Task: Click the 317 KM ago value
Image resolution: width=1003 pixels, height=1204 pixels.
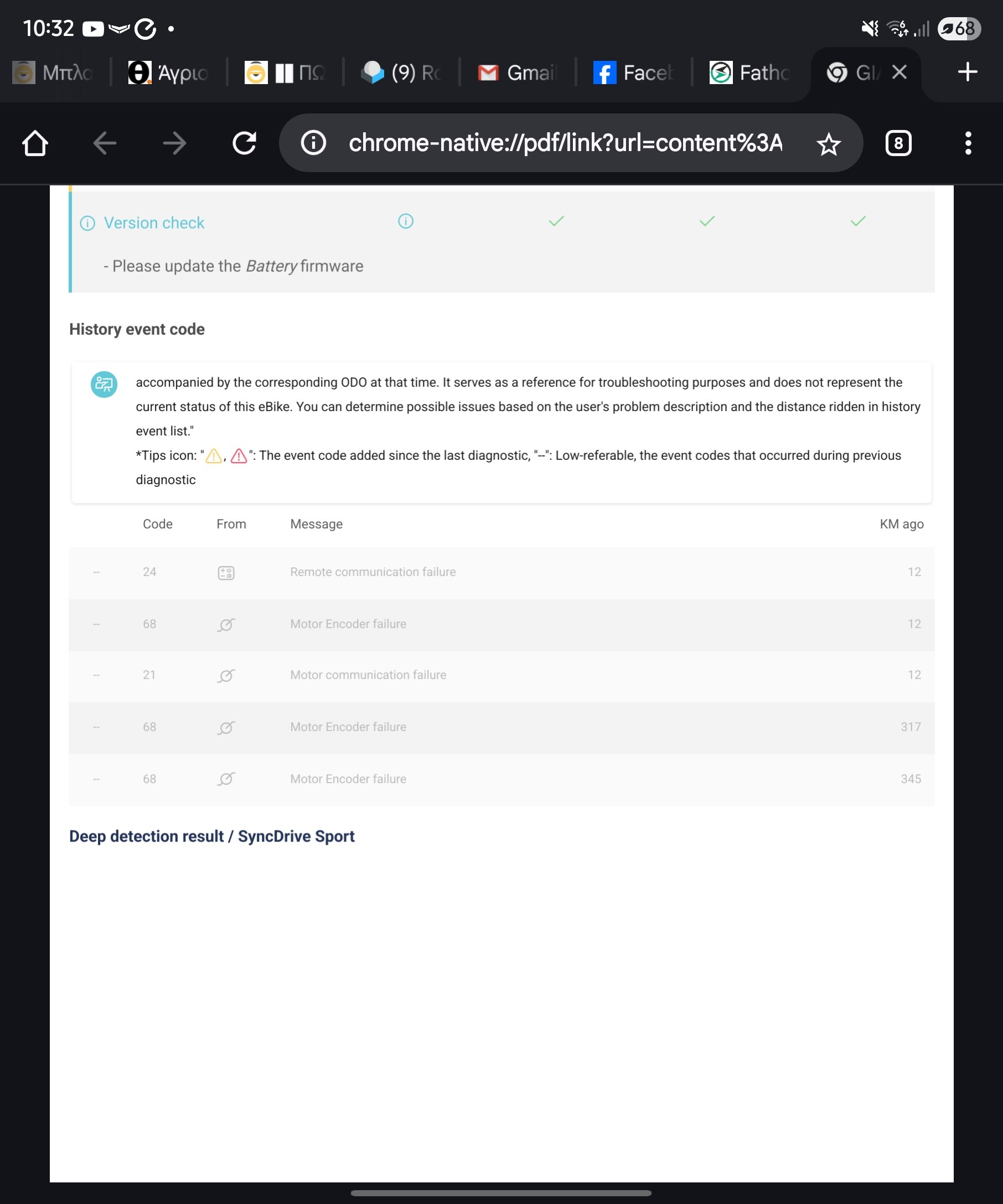Action: [x=911, y=727]
